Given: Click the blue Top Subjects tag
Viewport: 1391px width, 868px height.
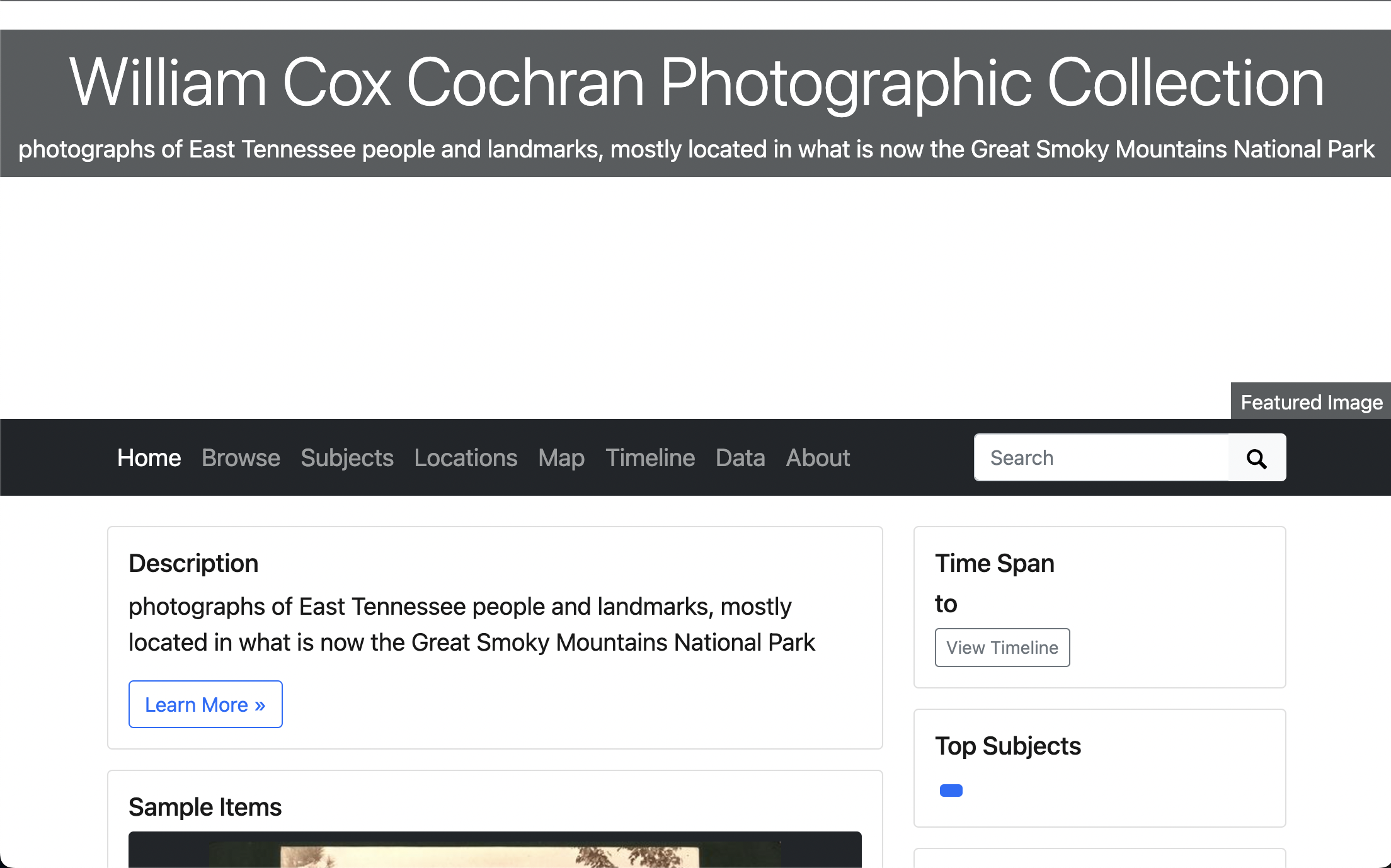Looking at the screenshot, I should point(951,791).
